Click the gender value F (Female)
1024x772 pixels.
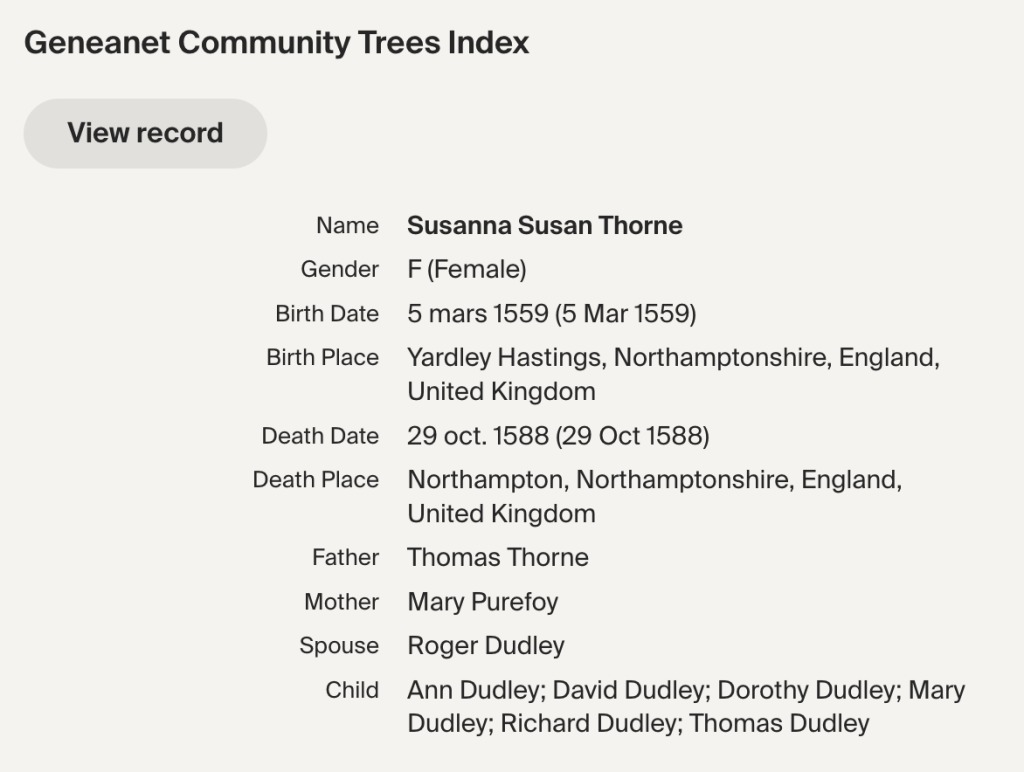click(466, 269)
